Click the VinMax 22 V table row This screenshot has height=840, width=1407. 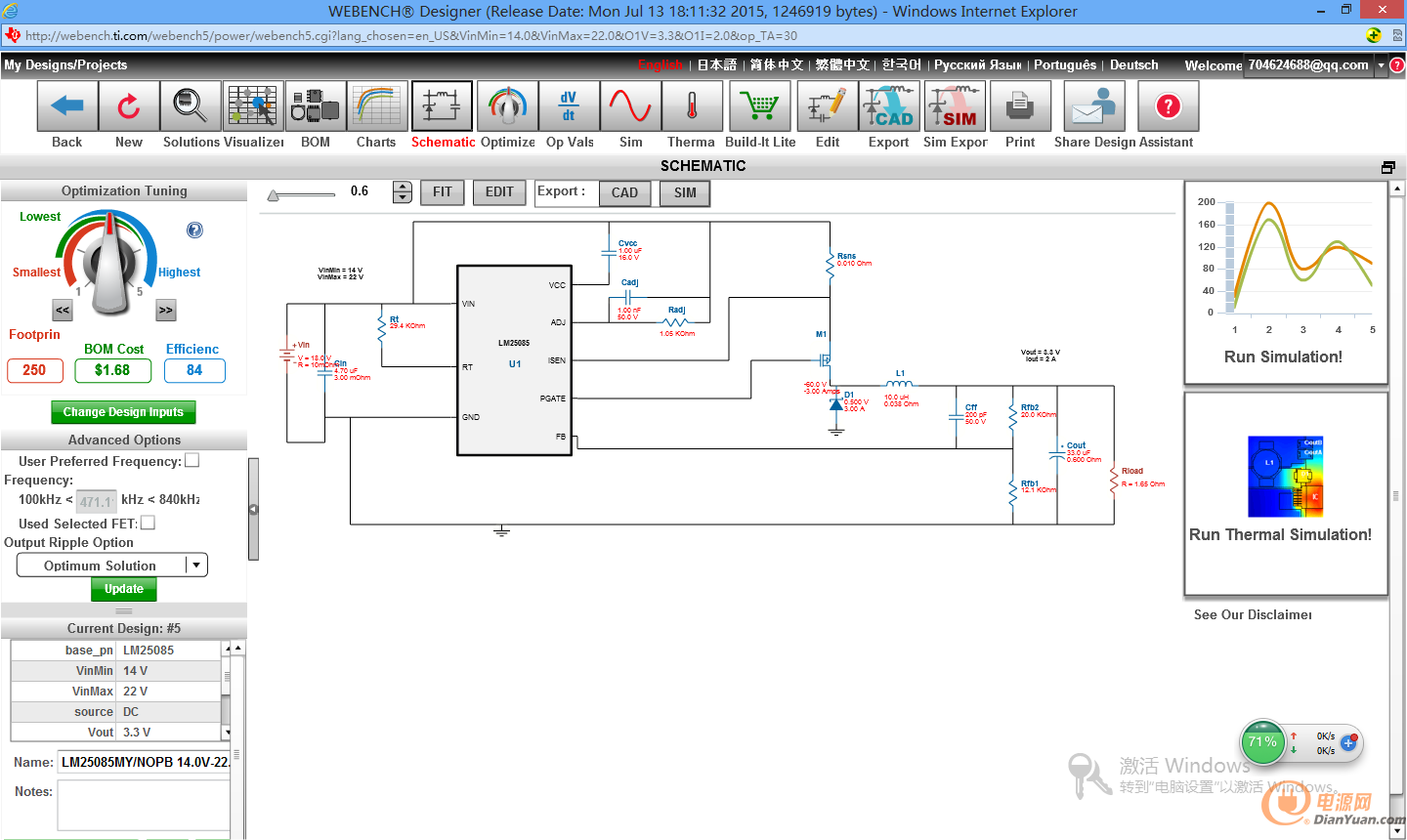(116, 692)
